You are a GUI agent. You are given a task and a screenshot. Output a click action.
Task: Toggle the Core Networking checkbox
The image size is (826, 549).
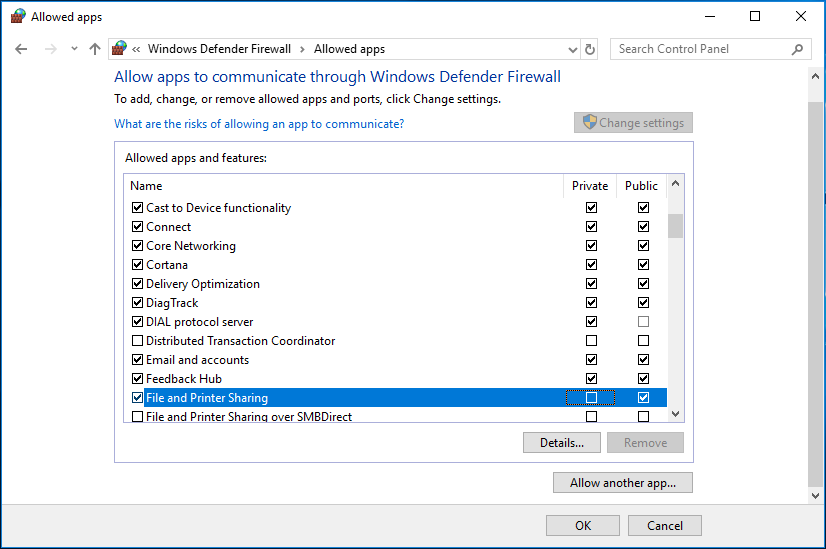click(x=137, y=246)
